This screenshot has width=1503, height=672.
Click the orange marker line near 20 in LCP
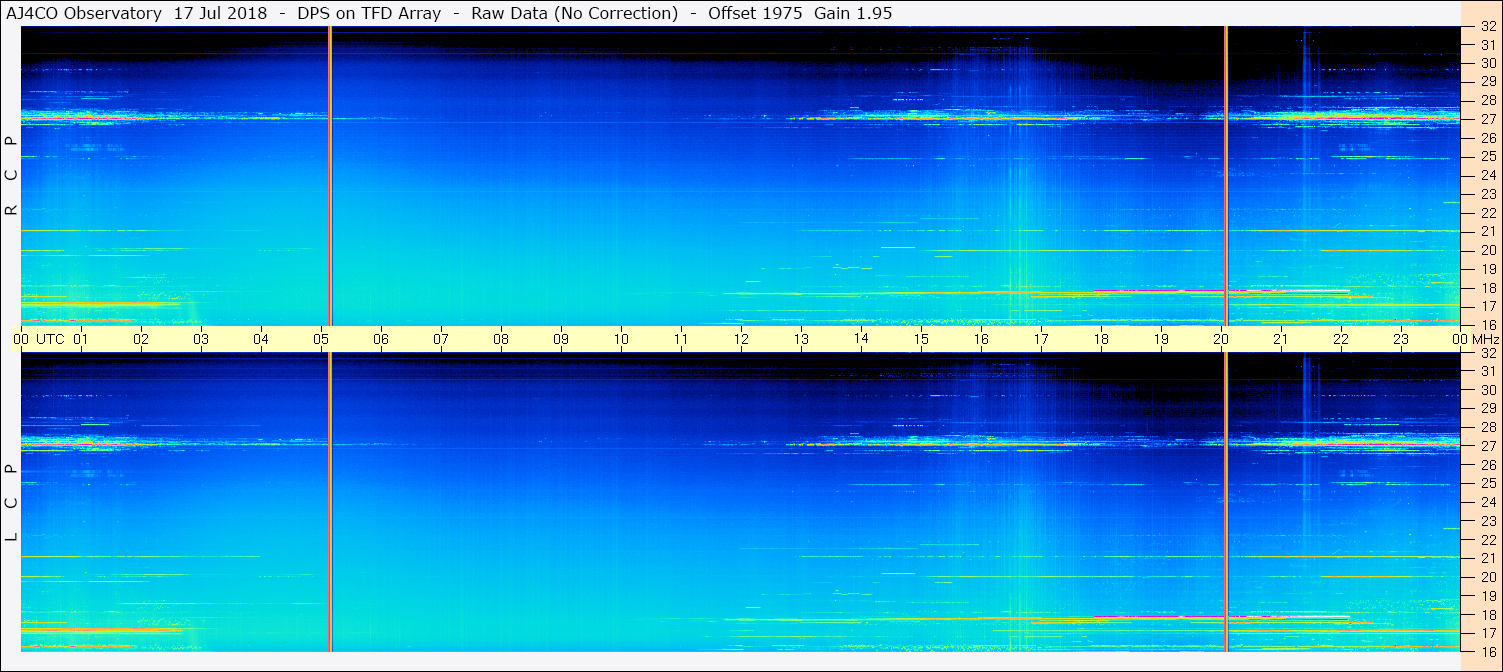(1226, 502)
